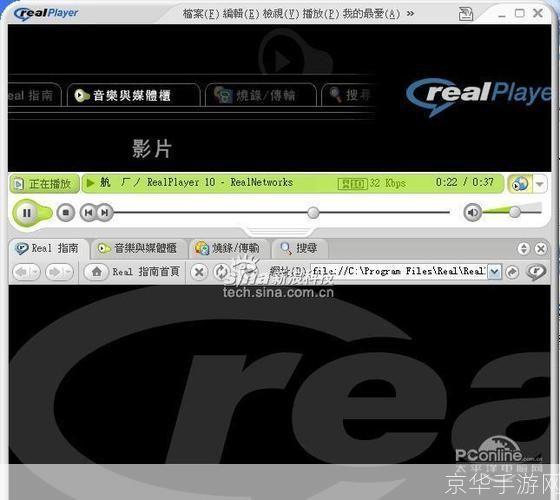Open the 我的最愛(A) menu

(x=371, y=14)
